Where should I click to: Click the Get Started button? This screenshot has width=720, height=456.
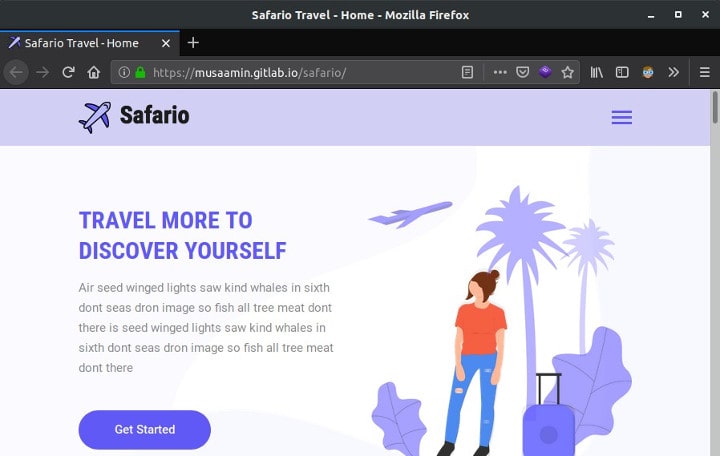pos(145,429)
